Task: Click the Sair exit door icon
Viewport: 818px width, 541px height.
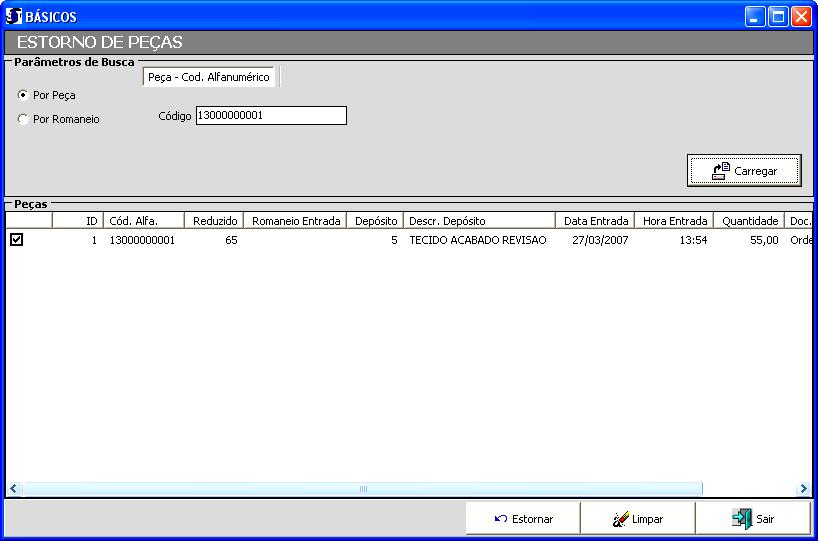Action: [741, 519]
